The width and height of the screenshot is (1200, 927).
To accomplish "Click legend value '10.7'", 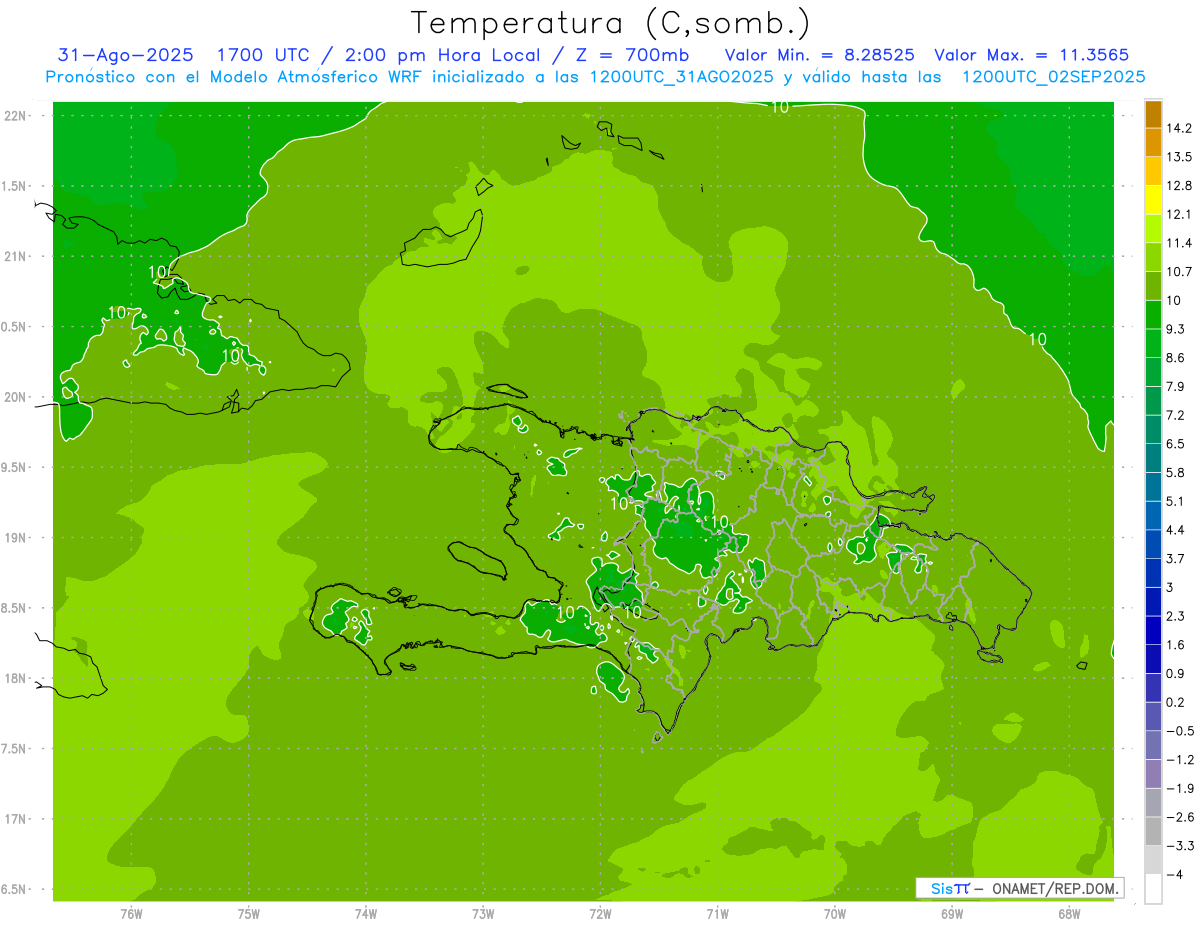I will tap(1179, 272).
